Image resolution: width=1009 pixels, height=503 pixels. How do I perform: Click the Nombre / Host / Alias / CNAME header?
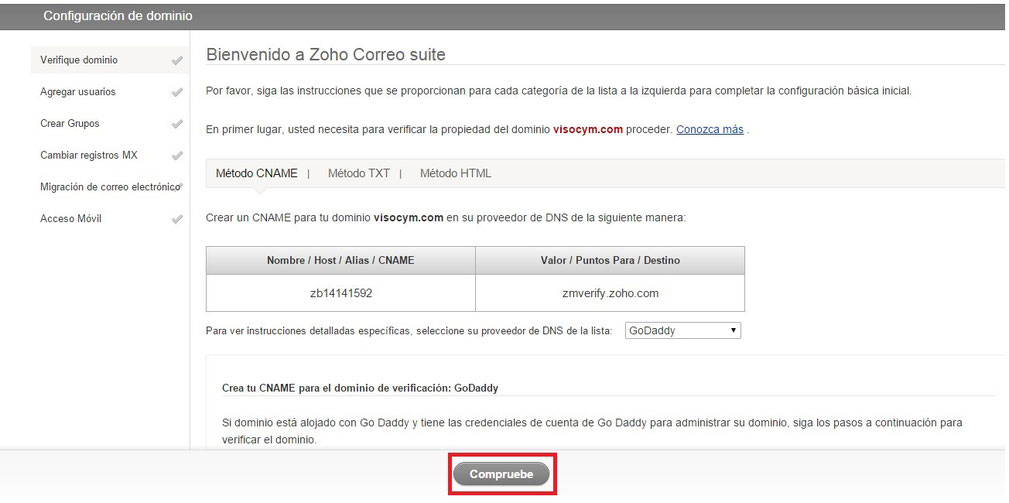pos(341,261)
